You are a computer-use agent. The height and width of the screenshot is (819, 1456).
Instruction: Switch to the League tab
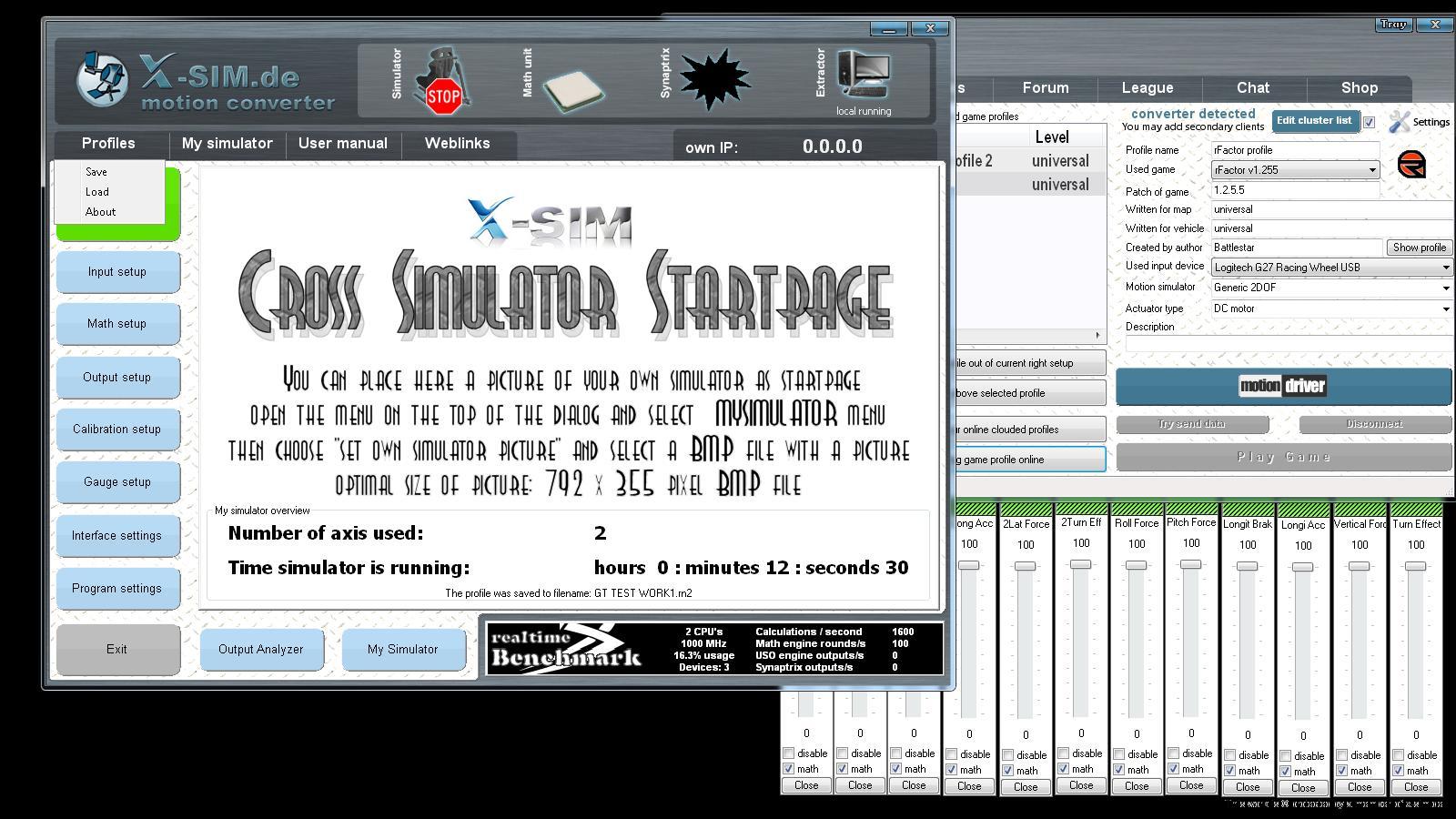coord(1148,88)
